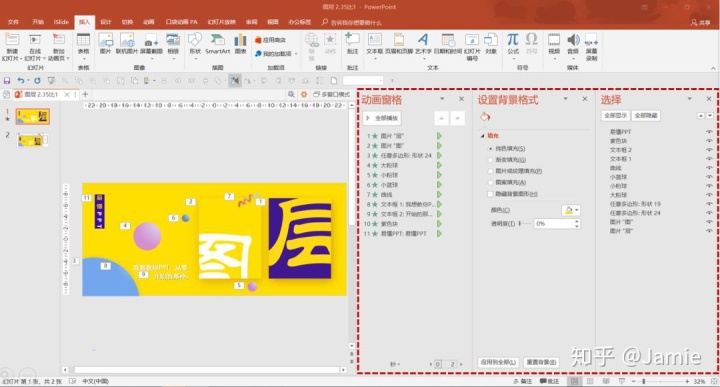The height and width of the screenshot is (387, 720).
Task: Open 应用商店 (Store) add-ins
Action: pyautogui.click(x=270, y=40)
